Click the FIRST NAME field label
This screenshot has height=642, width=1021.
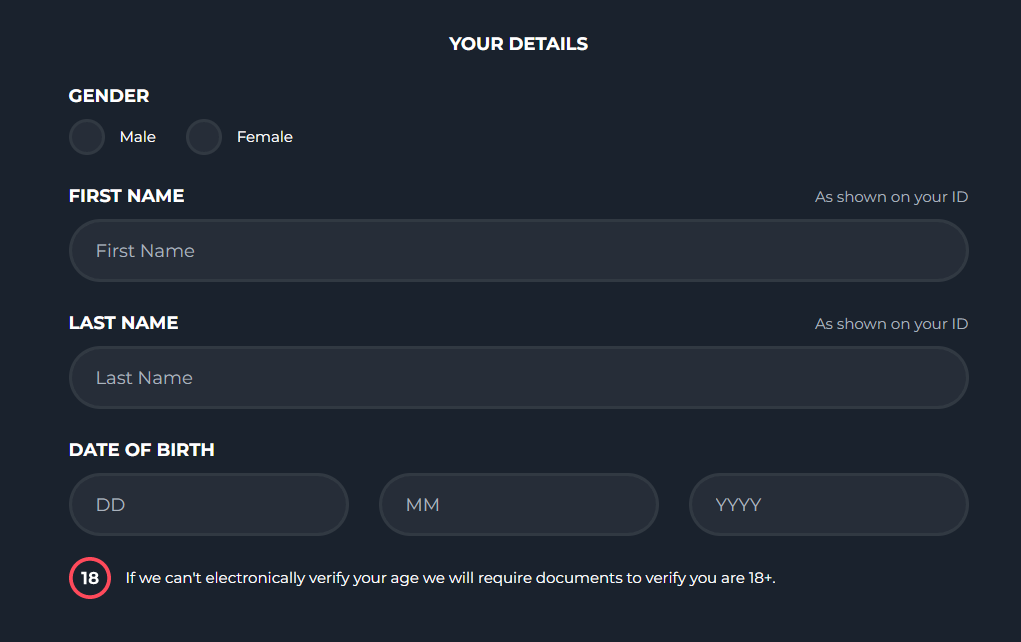click(x=126, y=196)
